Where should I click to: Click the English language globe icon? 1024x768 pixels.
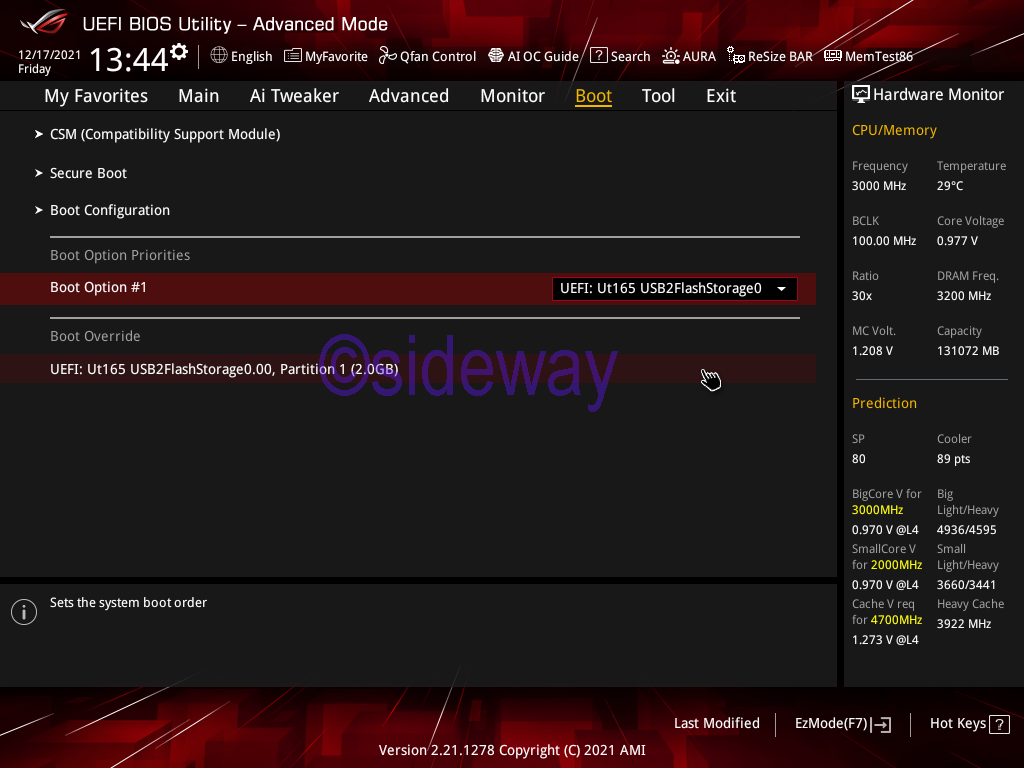pos(219,56)
